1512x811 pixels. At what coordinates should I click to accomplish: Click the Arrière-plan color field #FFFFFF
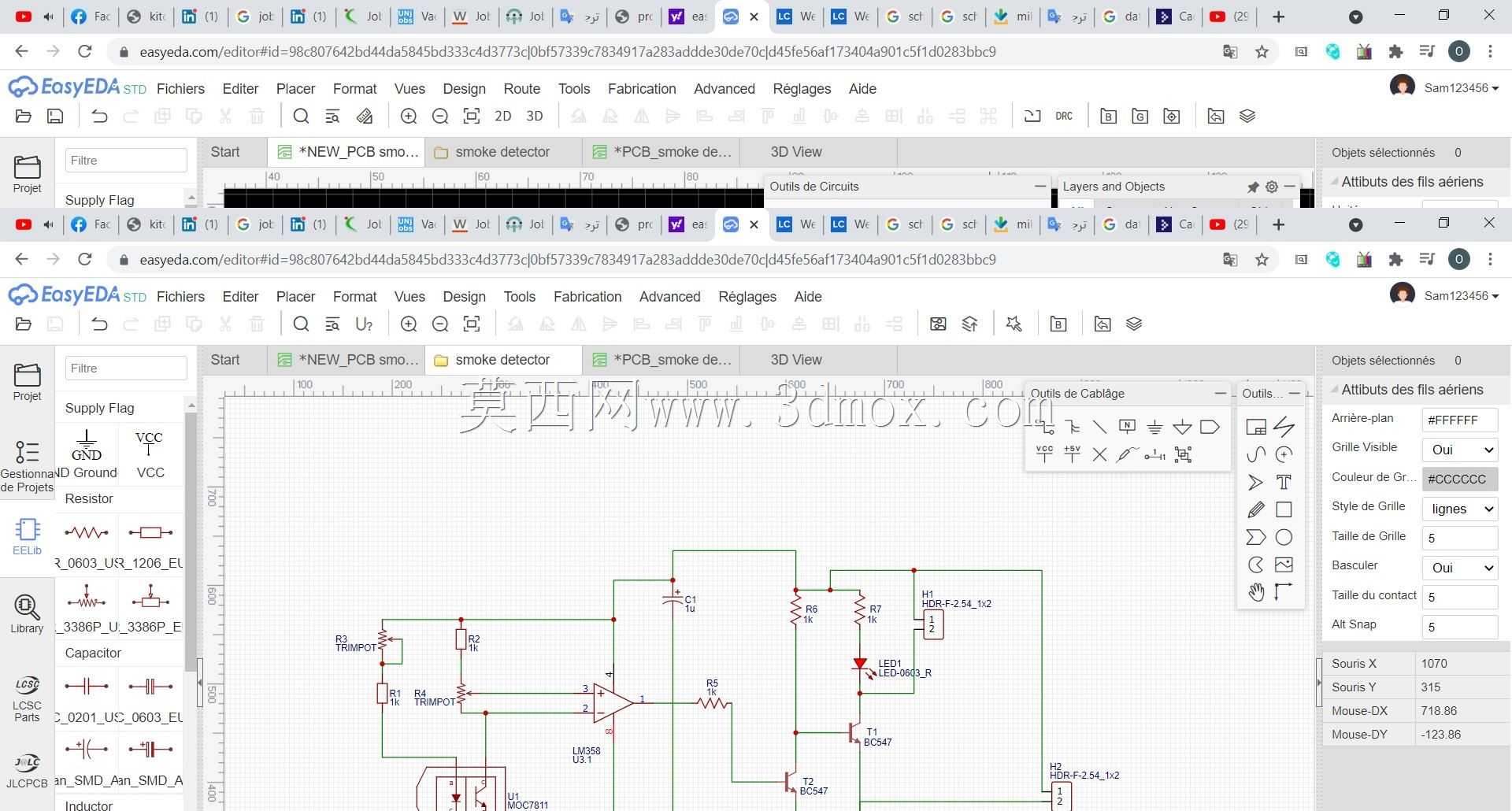(1460, 420)
